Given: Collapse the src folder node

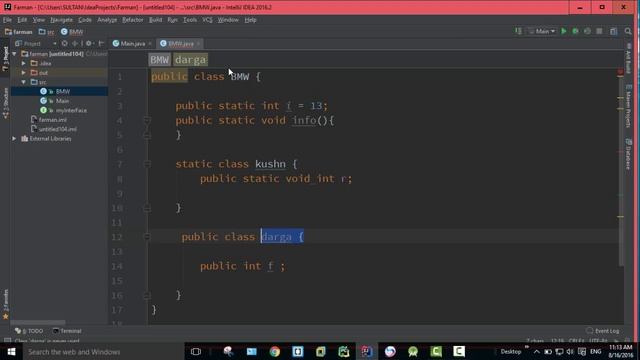Looking at the screenshot, I should (24, 82).
